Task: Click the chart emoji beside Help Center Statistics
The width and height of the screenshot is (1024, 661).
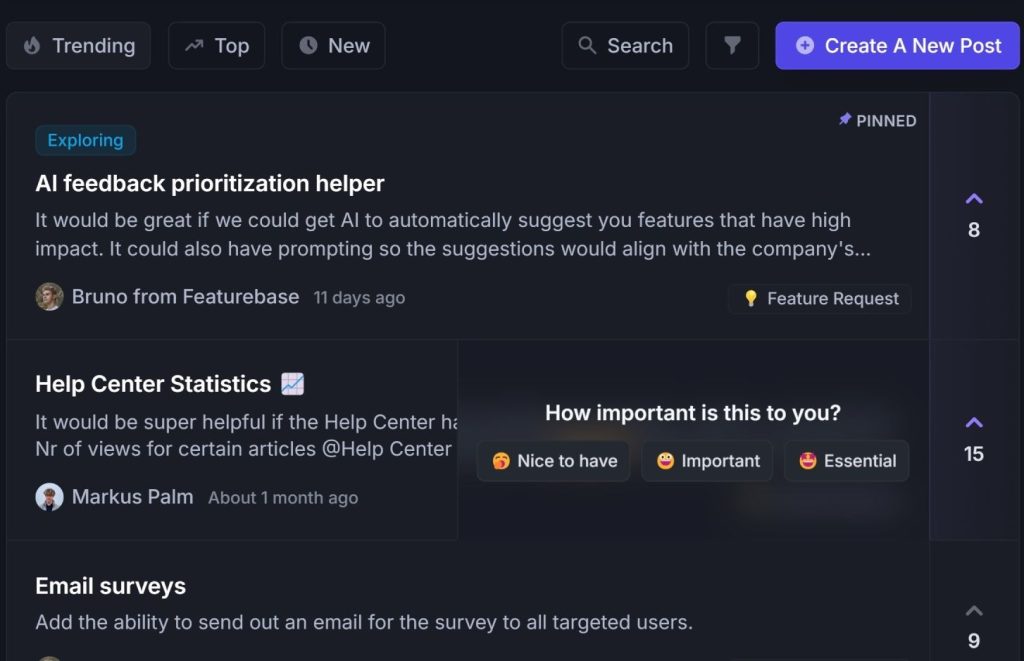Action: pos(293,384)
